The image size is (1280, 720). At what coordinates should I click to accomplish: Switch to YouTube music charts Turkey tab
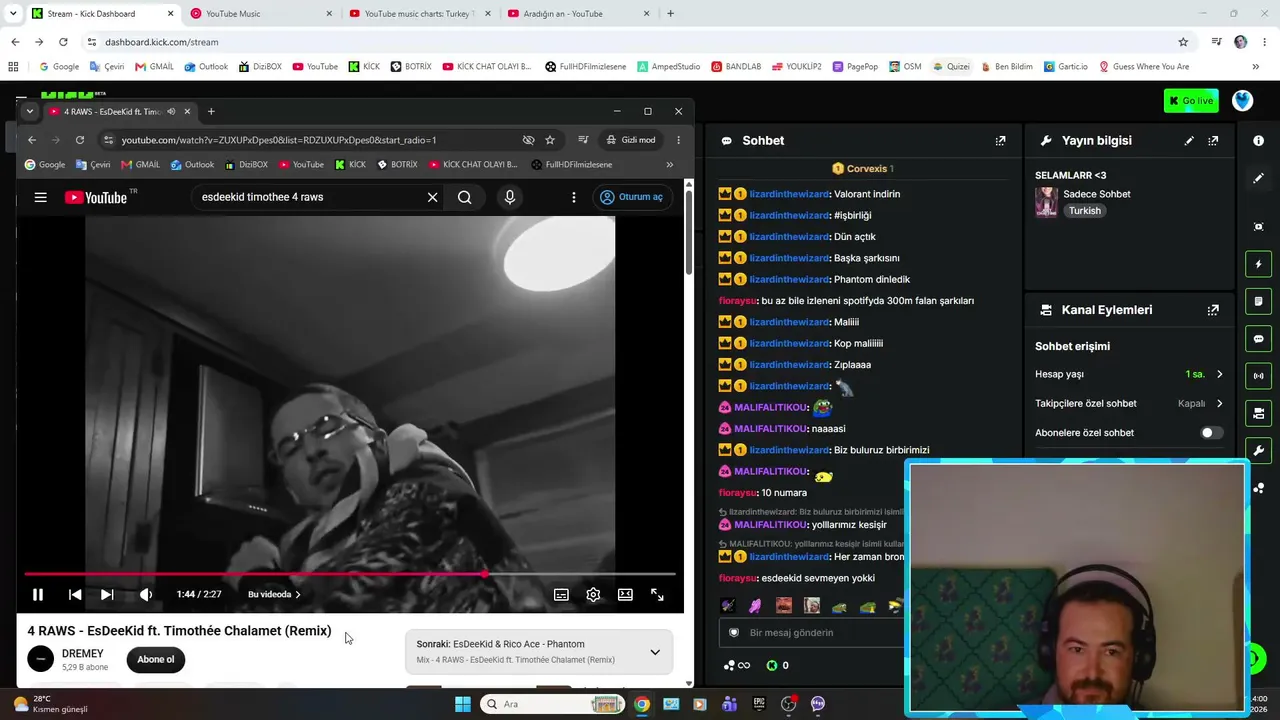tap(420, 14)
